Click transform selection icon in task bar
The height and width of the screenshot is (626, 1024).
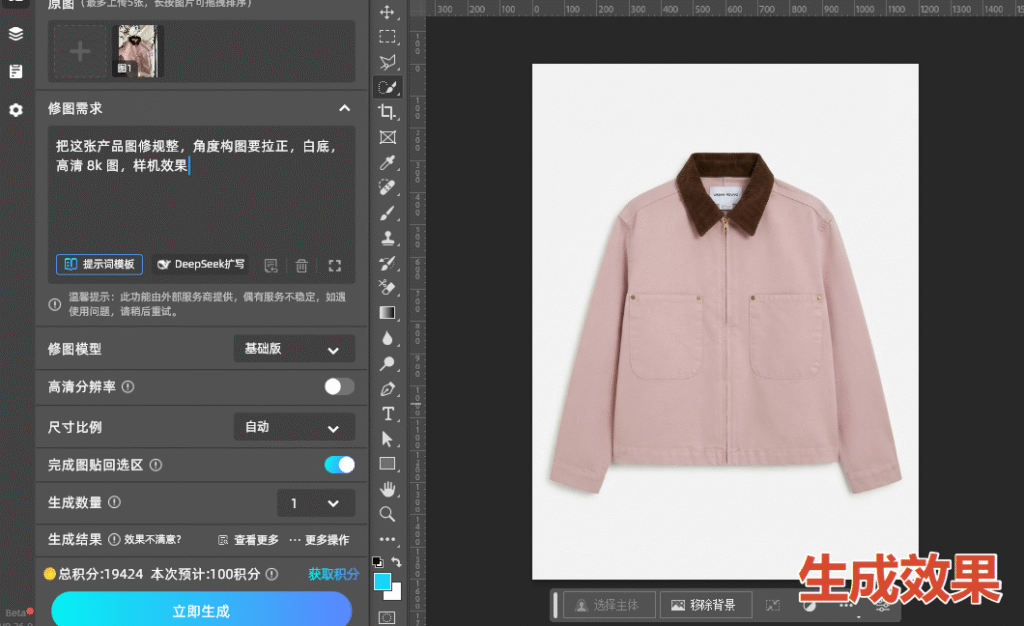coord(773,605)
